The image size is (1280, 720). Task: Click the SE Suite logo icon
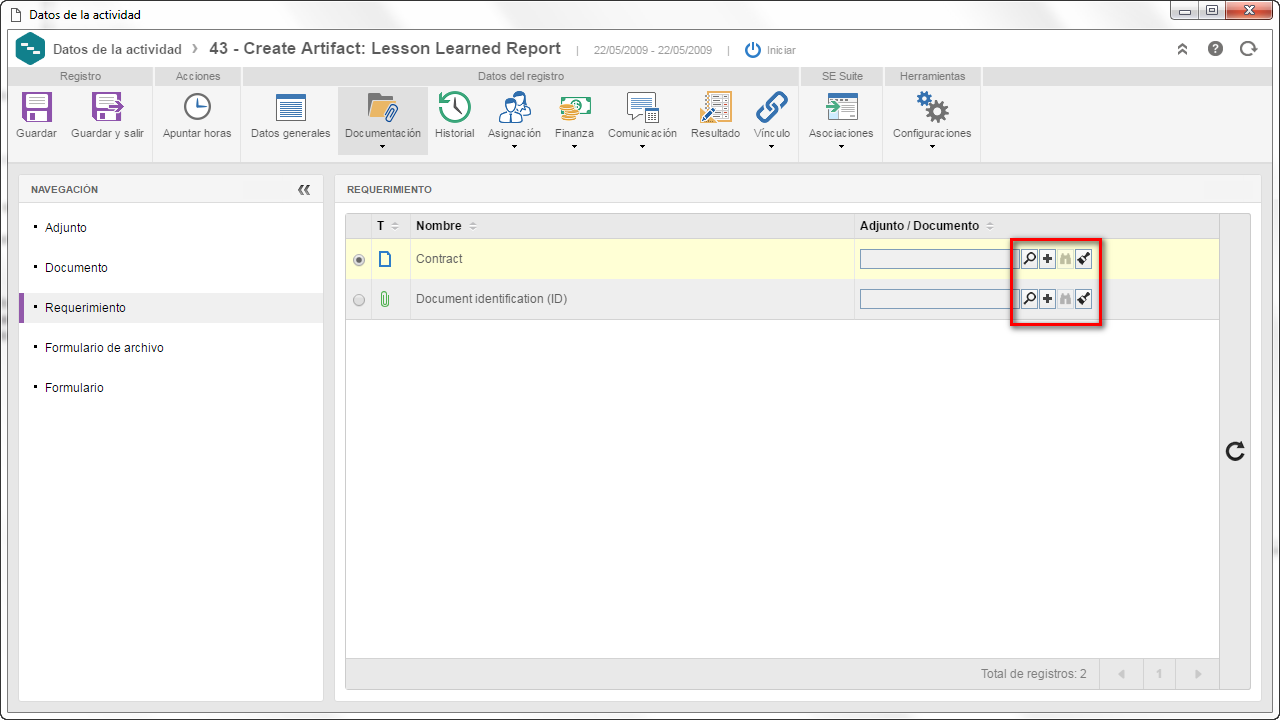31,48
